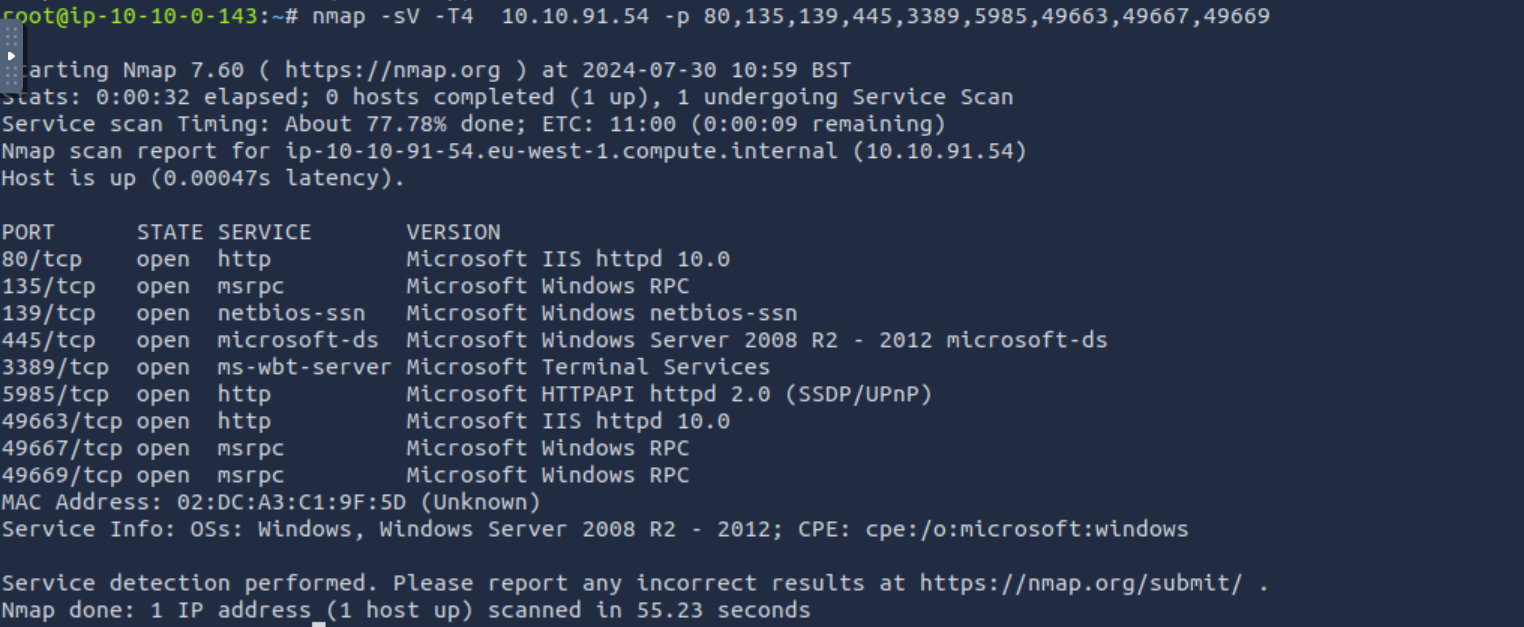Click the 5985/tcp port entry
Image resolution: width=1524 pixels, height=627 pixels.
click(55, 394)
